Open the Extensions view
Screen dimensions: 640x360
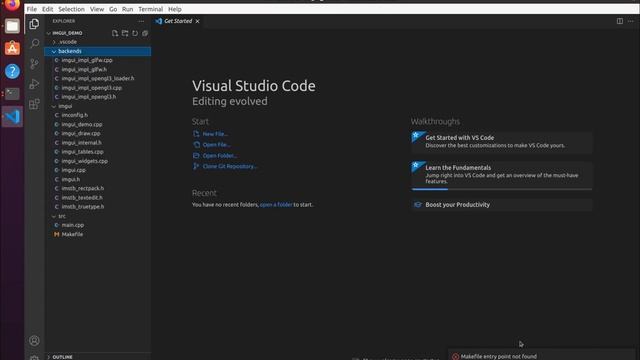click(34, 104)
